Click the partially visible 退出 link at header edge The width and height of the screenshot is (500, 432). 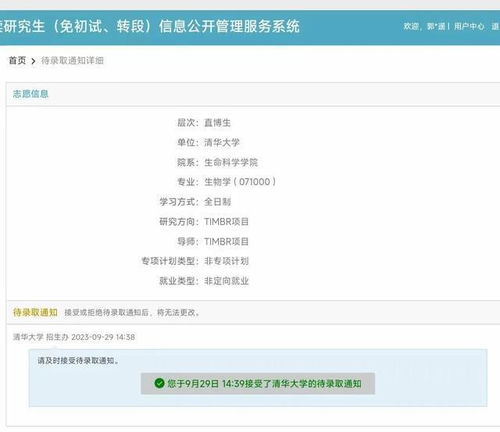[x=496, y=26]
